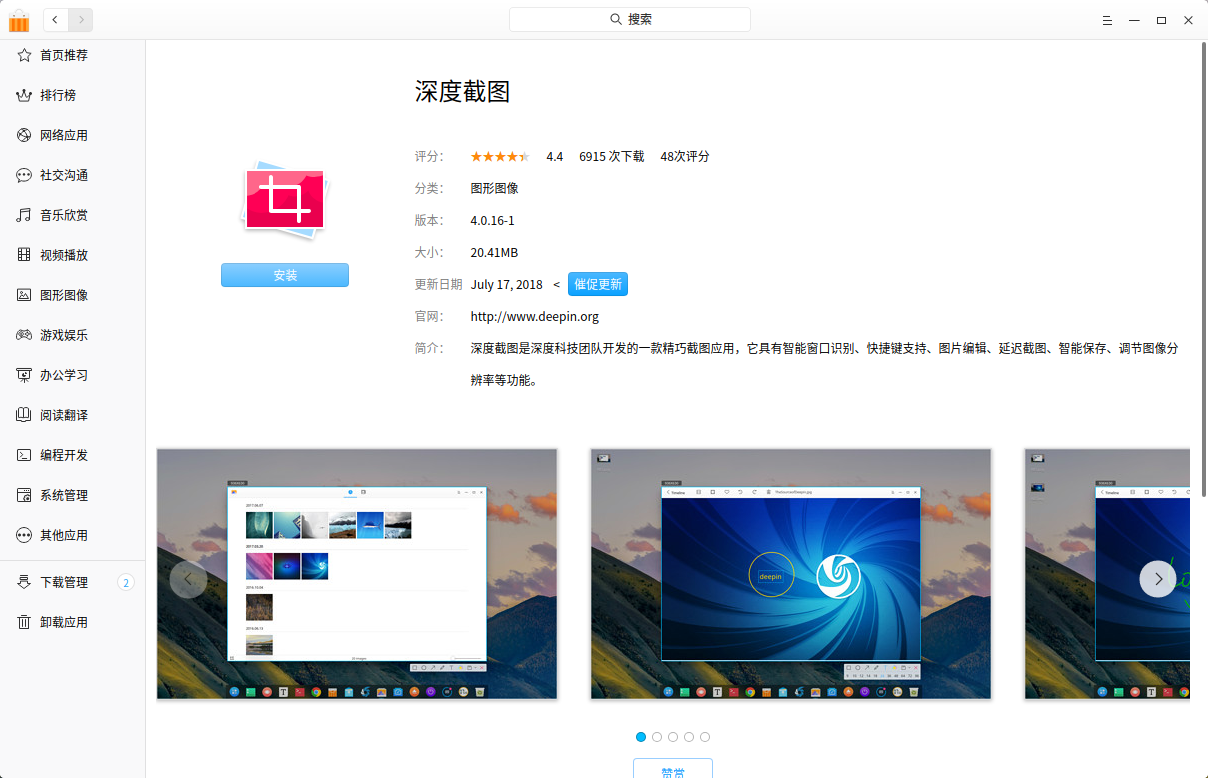Click the terminal icon for 编程开发

(24, 455)
